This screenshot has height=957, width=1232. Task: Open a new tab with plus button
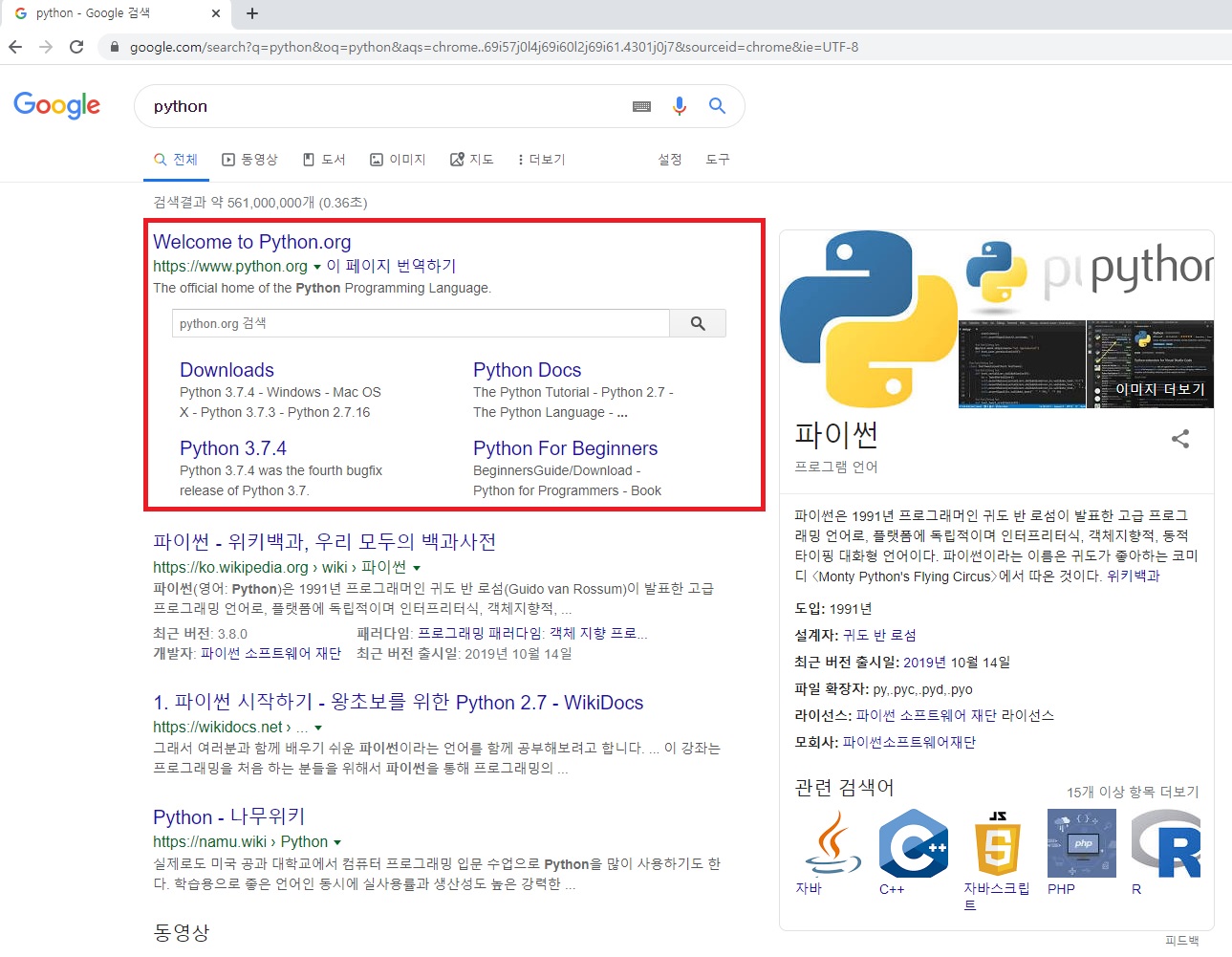tap(252, 13)
